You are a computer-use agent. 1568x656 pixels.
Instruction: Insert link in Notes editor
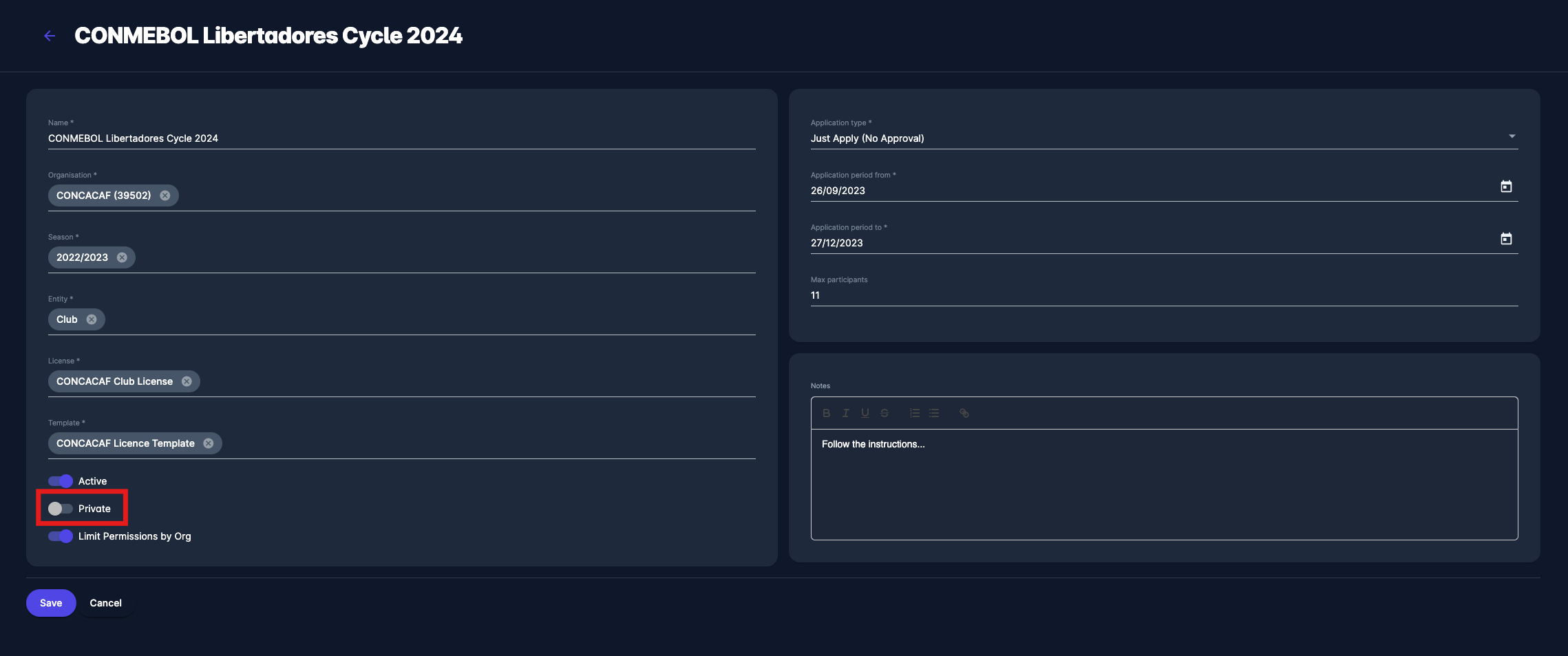964,413
